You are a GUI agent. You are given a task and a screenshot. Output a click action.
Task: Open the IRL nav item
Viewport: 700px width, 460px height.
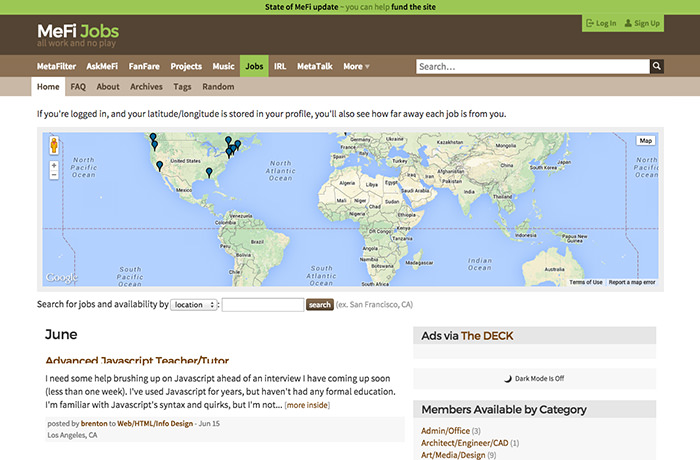pos(280,66)
